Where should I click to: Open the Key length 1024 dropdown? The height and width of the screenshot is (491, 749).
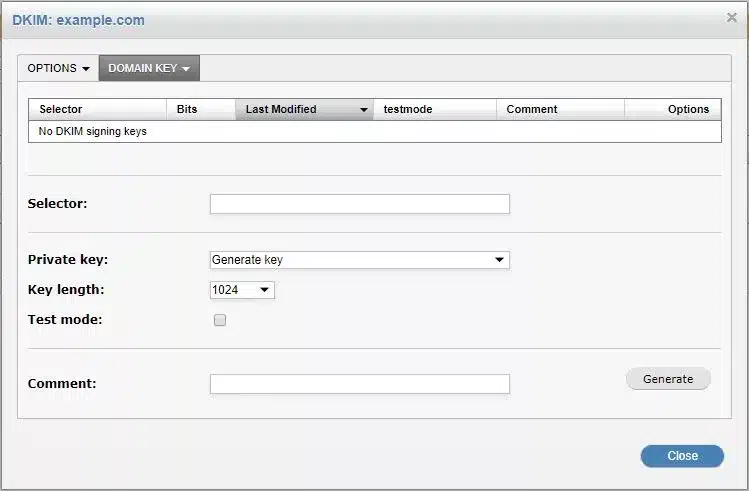pos(242,290)
